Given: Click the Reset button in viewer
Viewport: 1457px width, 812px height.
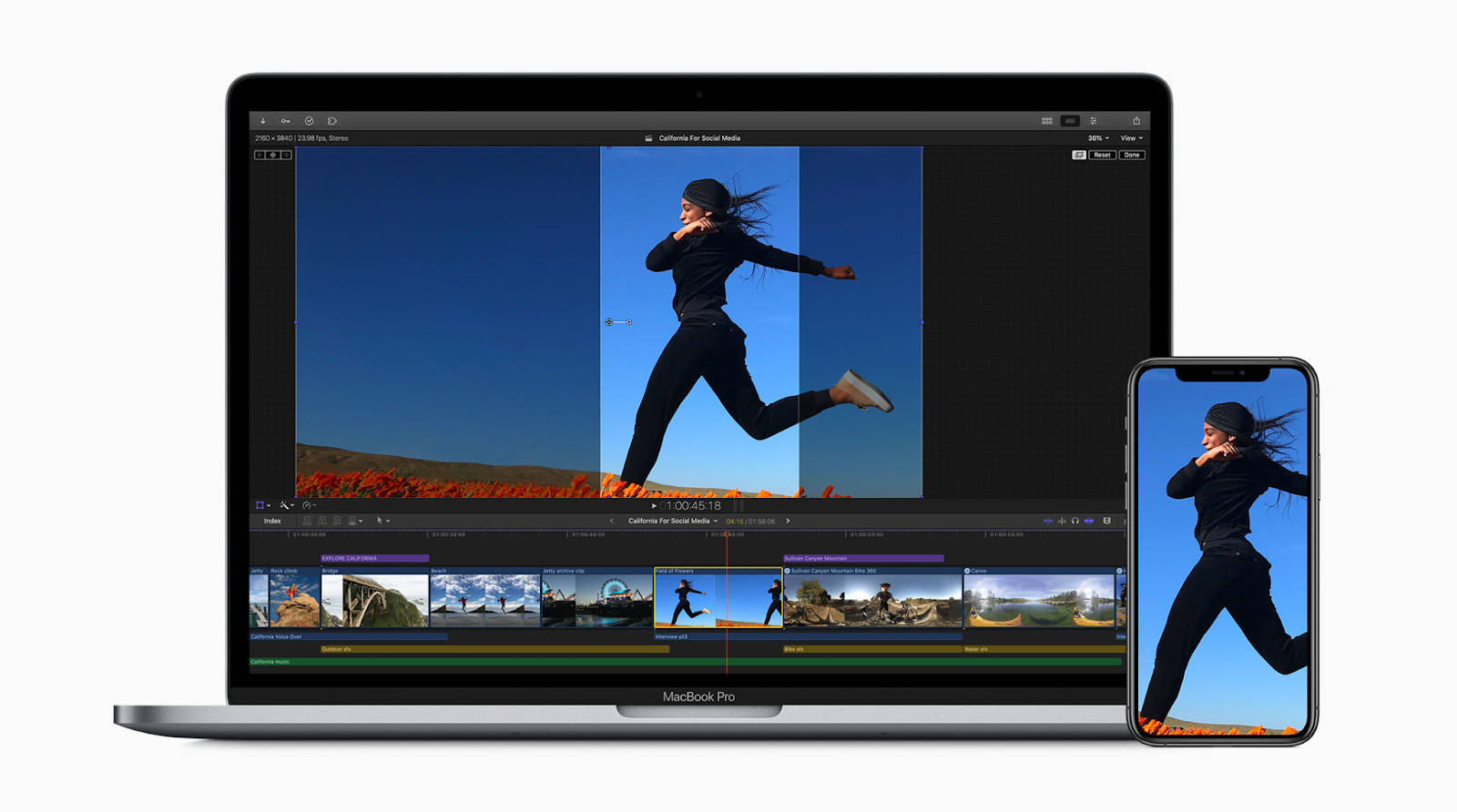Looking at the screenshot, I should 1102,156.
